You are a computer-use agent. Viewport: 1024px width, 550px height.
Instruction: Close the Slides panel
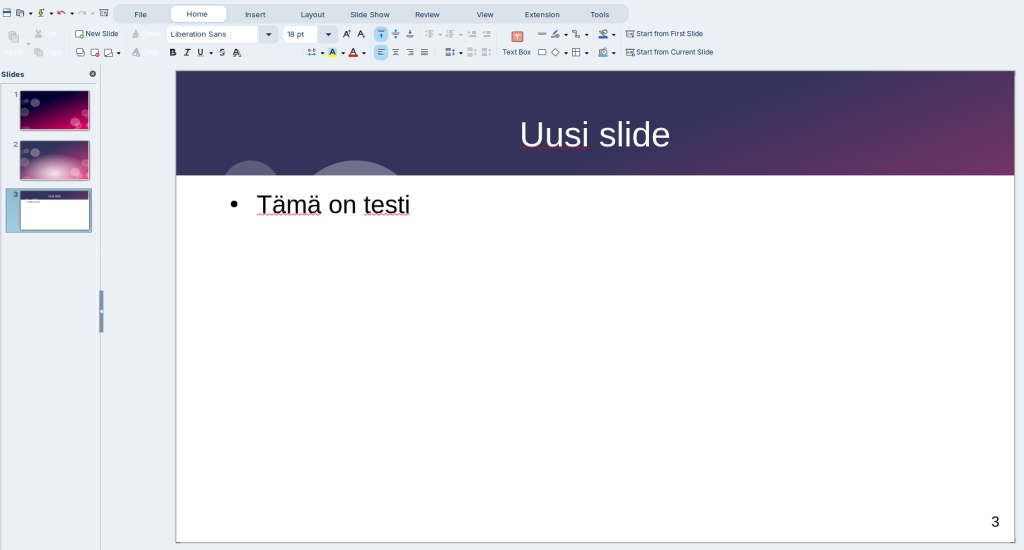point(93,74)
